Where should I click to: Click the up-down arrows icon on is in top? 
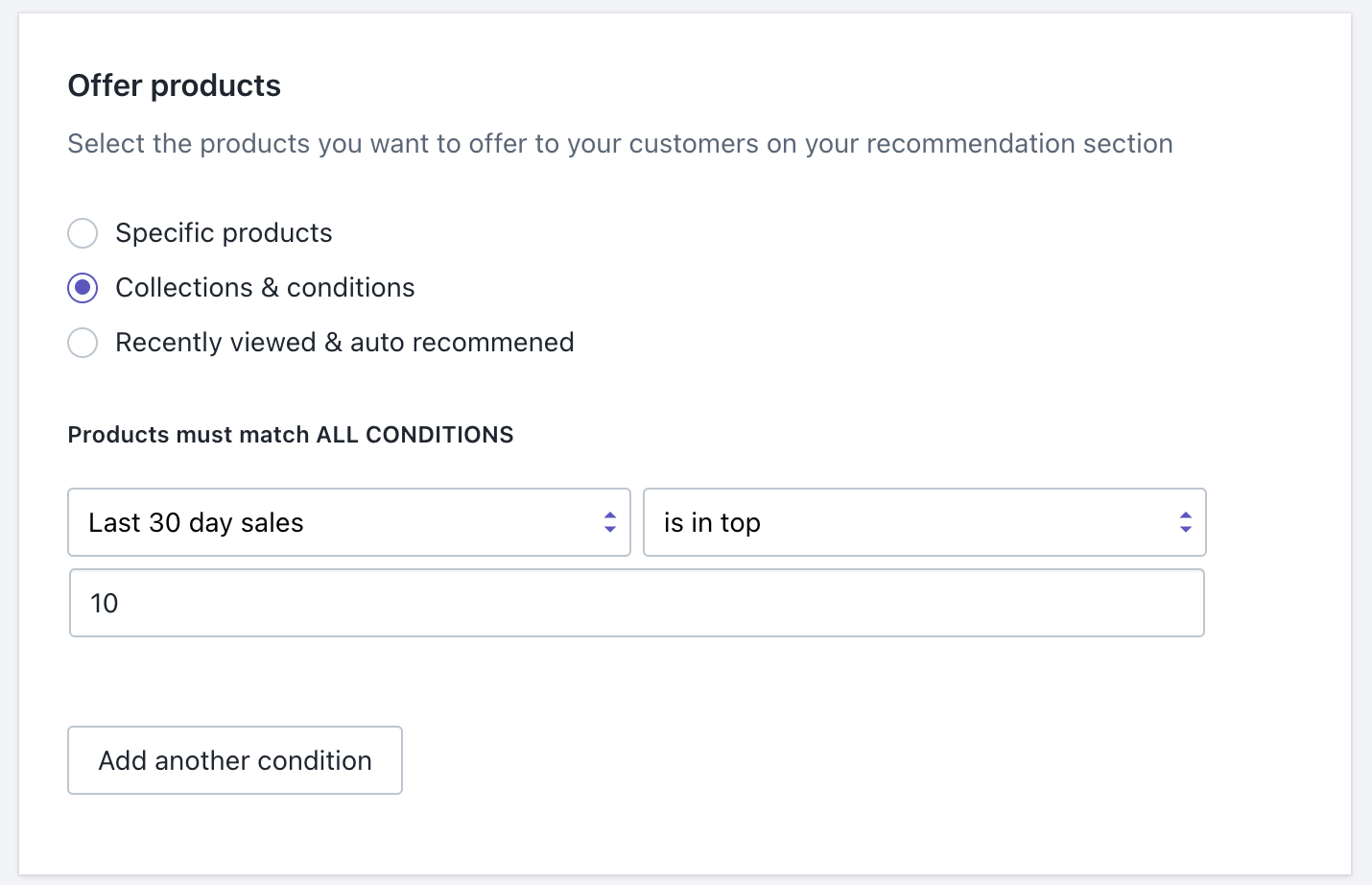point(1186,522)
